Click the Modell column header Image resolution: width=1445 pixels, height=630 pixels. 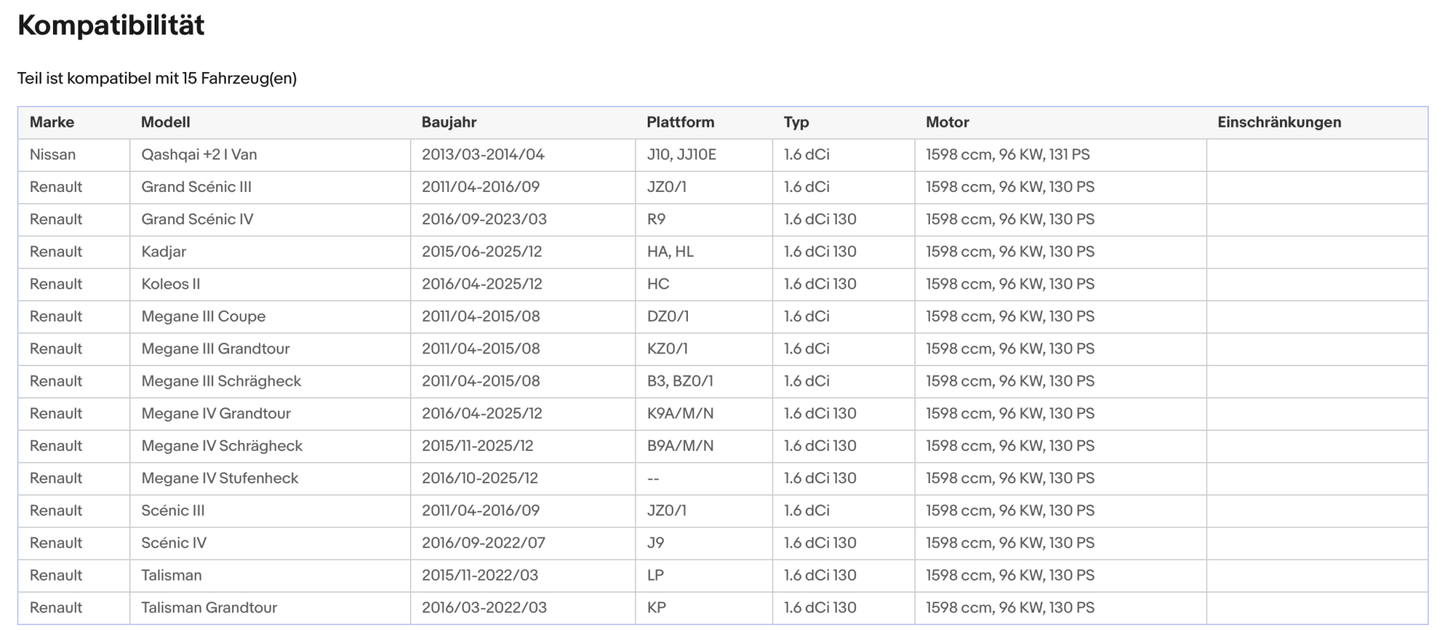[165, 122]
